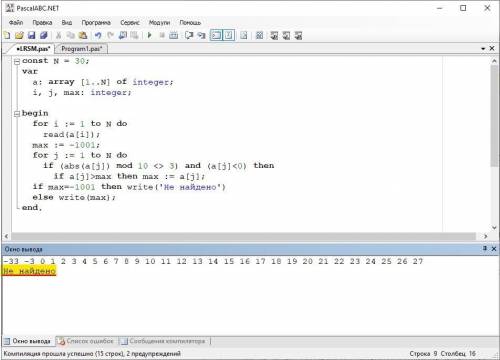
Task: Toggle the output window toolbar button
Action: pyautogui.click(x=216, y=35)
